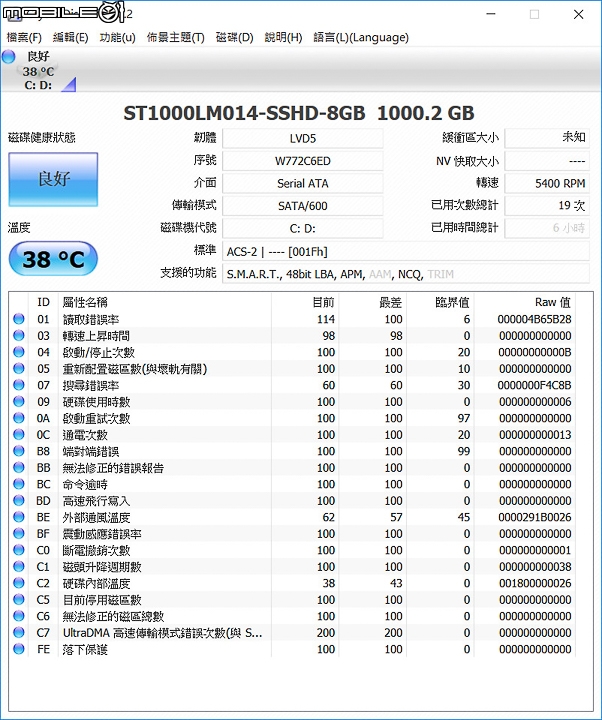Click status icon for attribute C0 斷電撤銷次數
This screenshot has height=720, width=602.
tap(19, 550)
